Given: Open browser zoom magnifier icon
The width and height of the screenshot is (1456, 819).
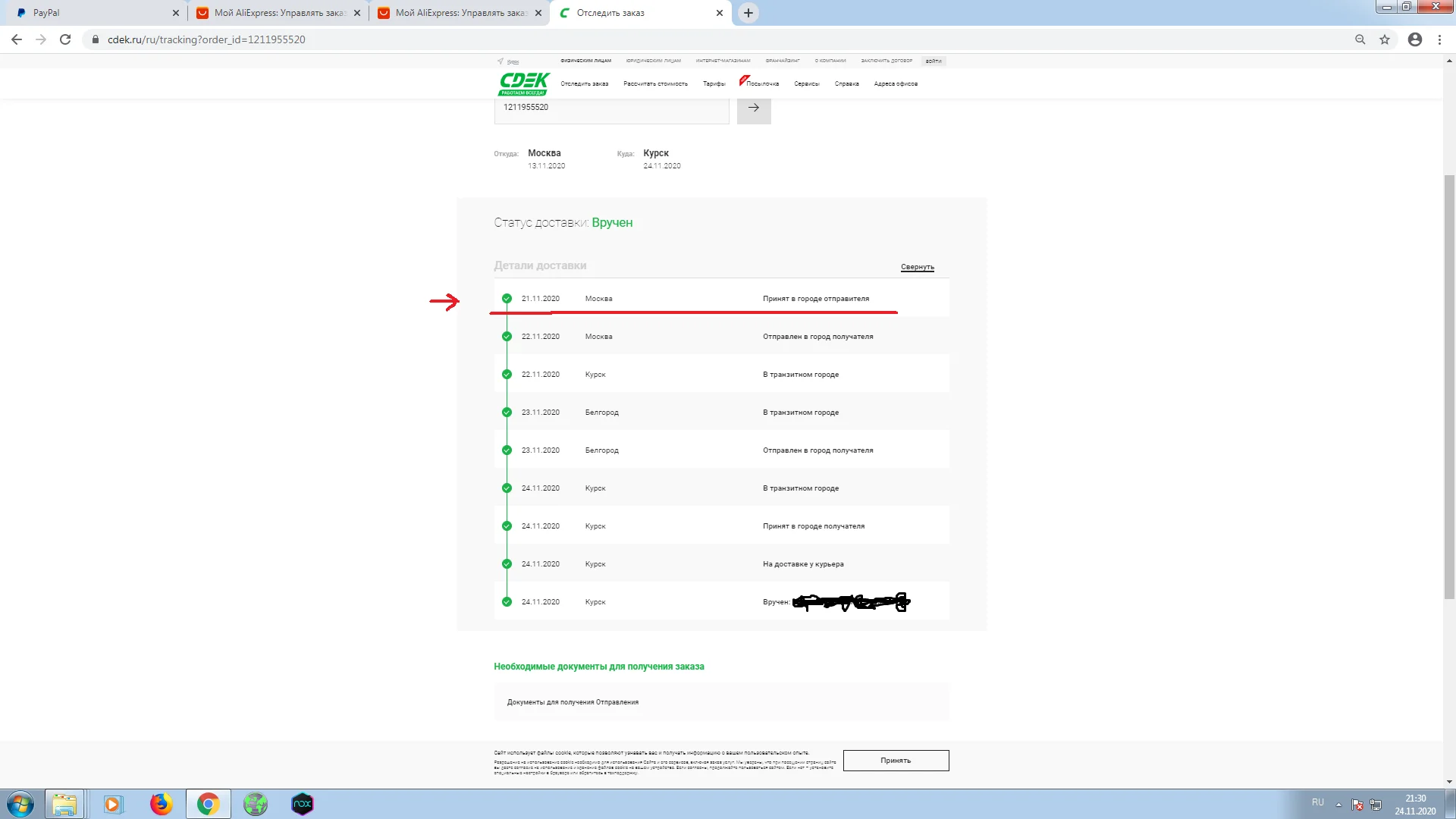Looking at the screenshot, I should [x=1360, y=39].
